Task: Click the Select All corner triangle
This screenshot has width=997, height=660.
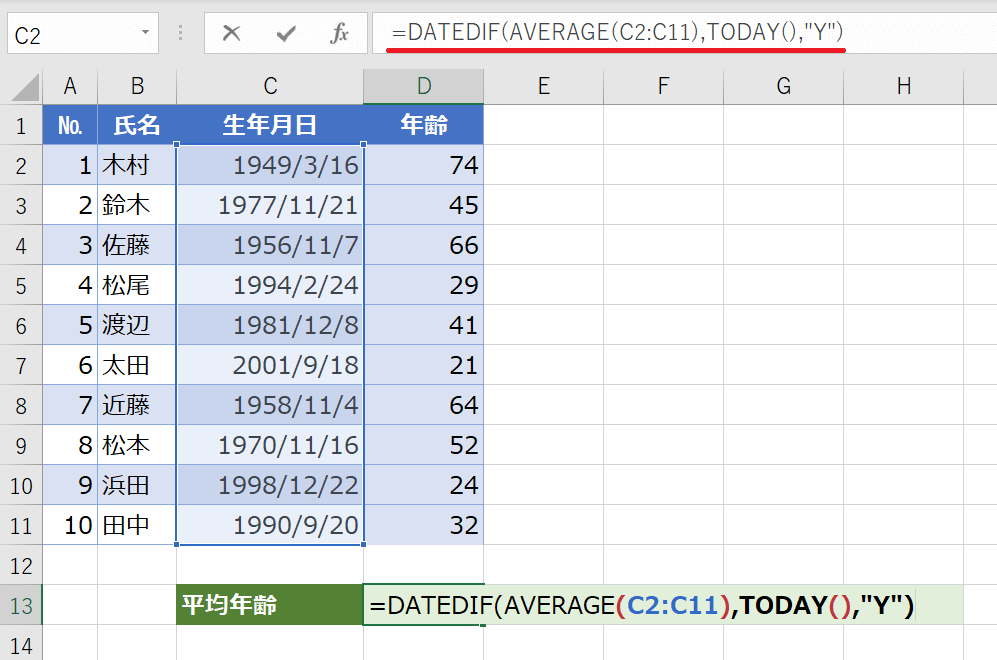Action: [x=24, y=87]
